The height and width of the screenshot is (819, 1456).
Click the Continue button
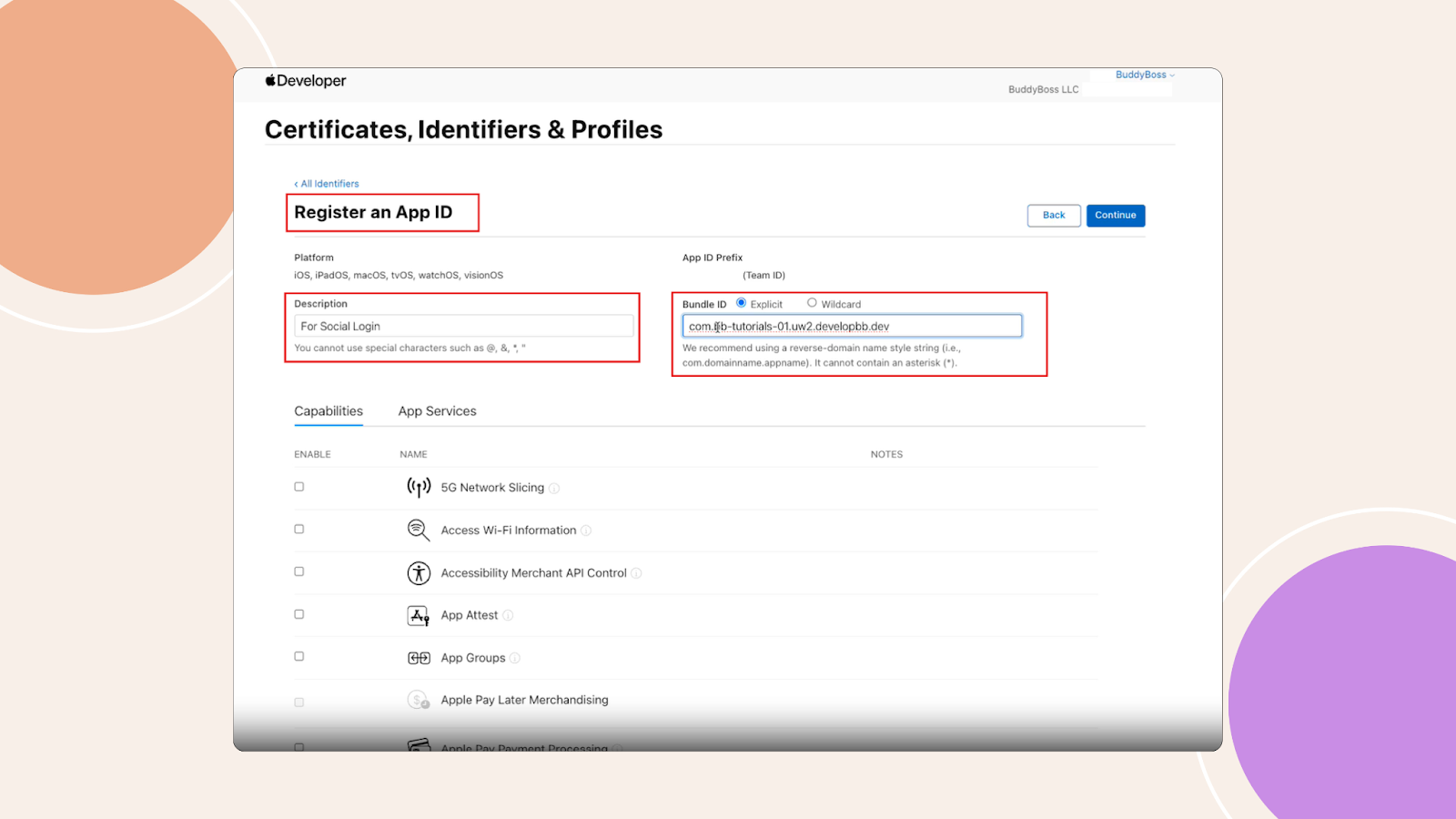[x=1116, y=216]
